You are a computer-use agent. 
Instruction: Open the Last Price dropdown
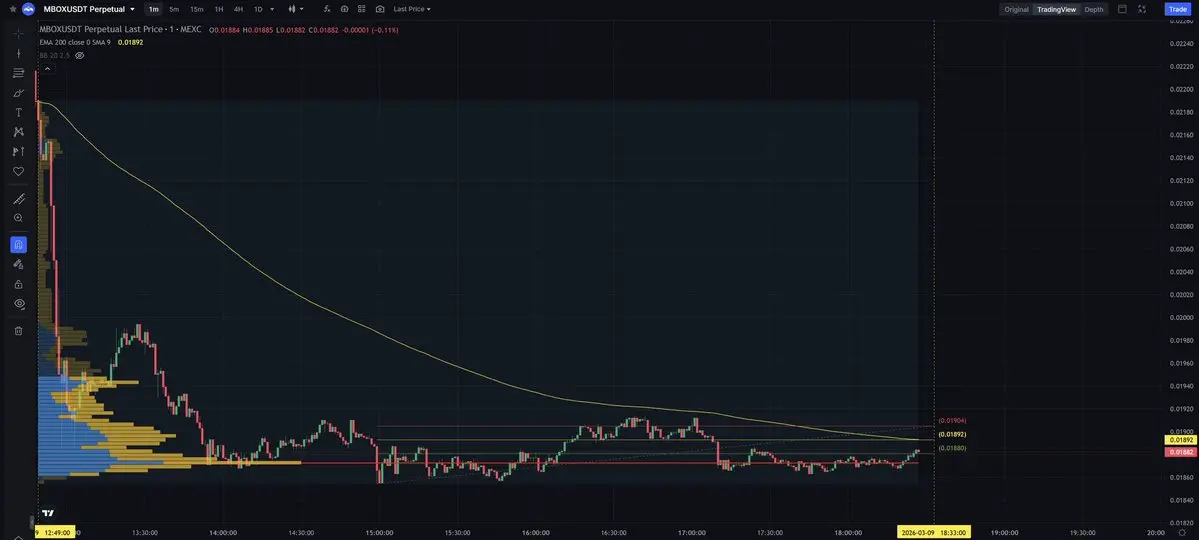click(411, 9)
